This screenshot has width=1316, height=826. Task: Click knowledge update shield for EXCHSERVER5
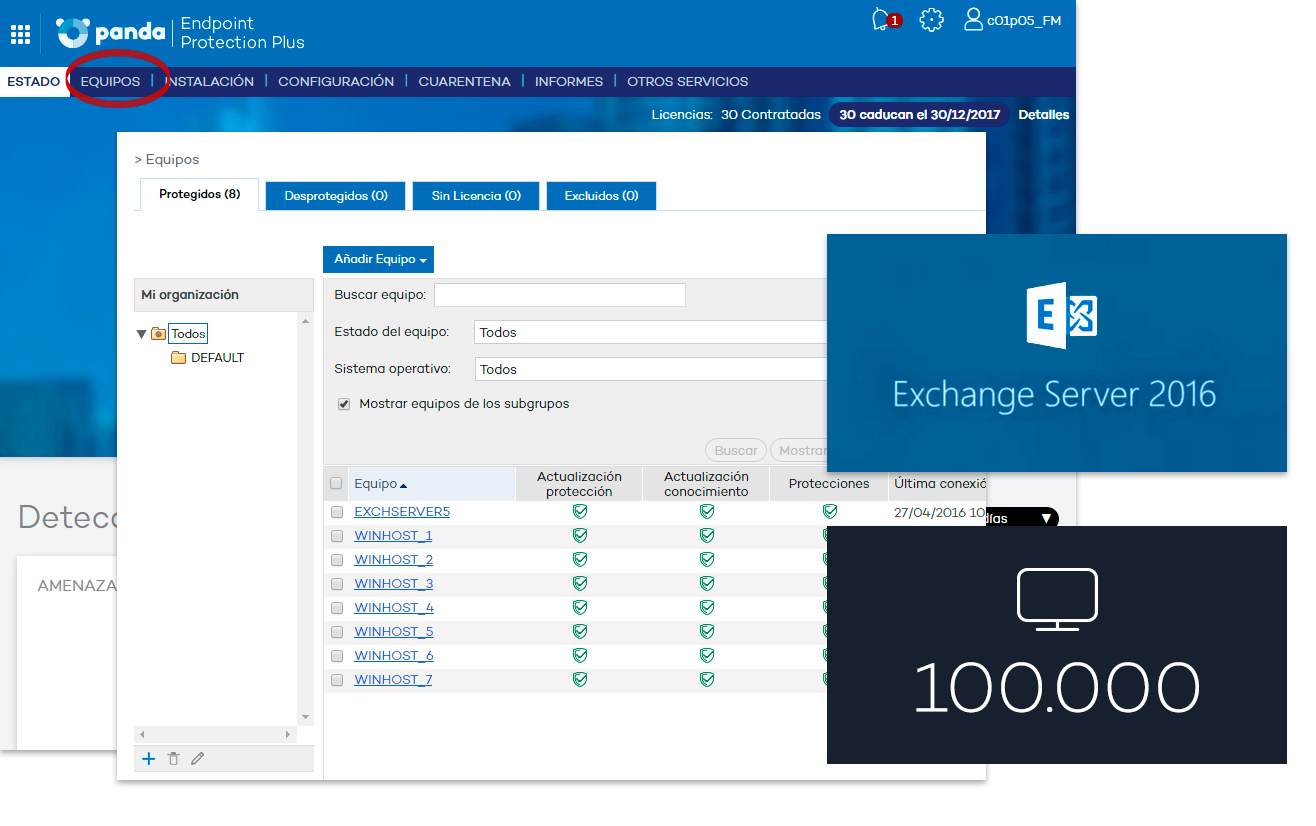706,511
